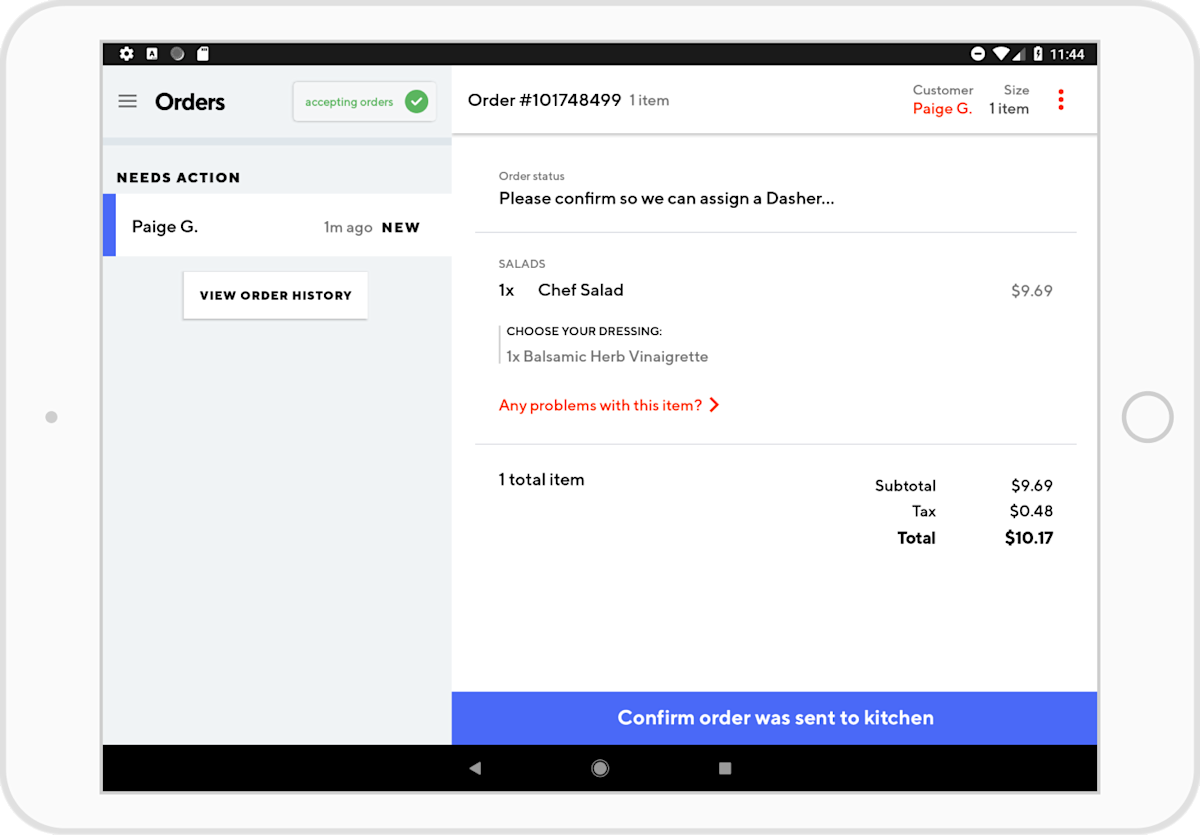The height and width of the screenshot is (835, 1200).
Task: Click the battery icon in status bar
Action: point(1038,54)
